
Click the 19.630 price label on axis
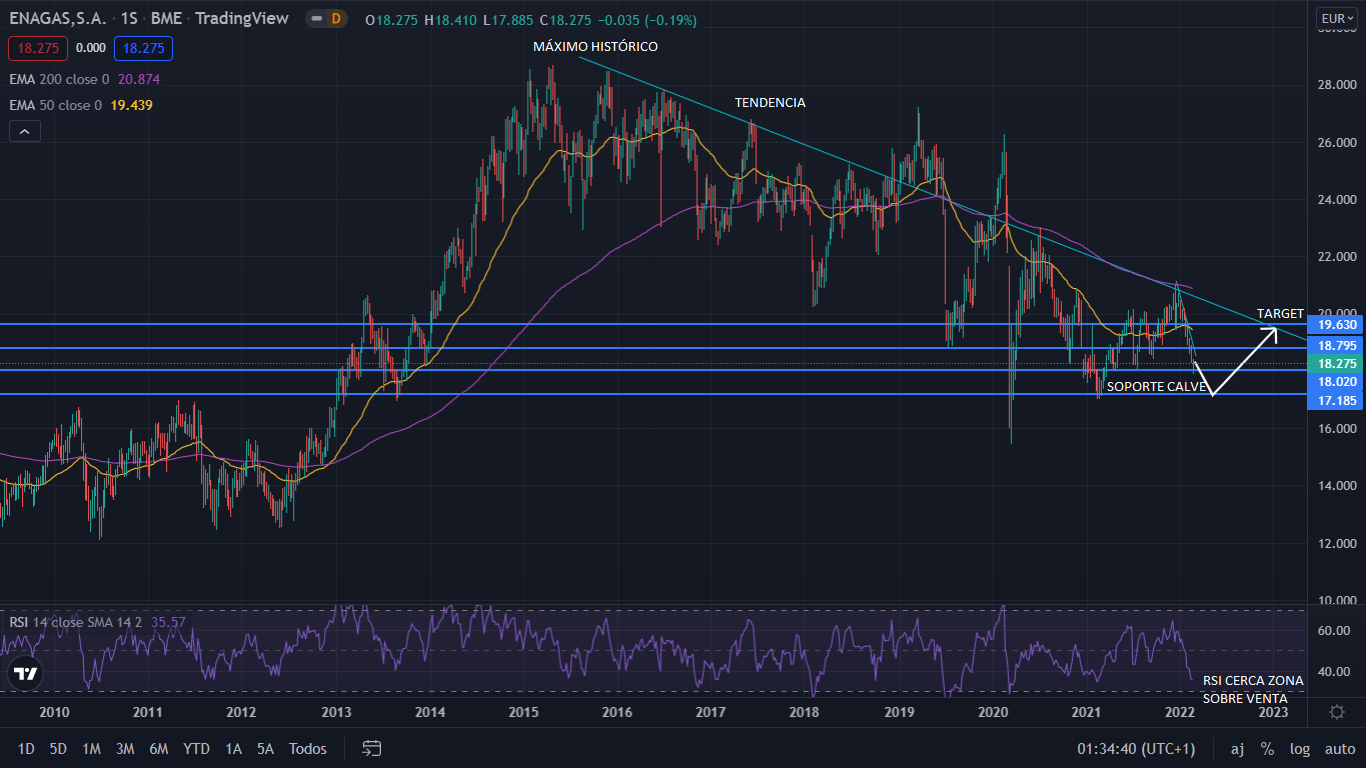[1337, 324]
